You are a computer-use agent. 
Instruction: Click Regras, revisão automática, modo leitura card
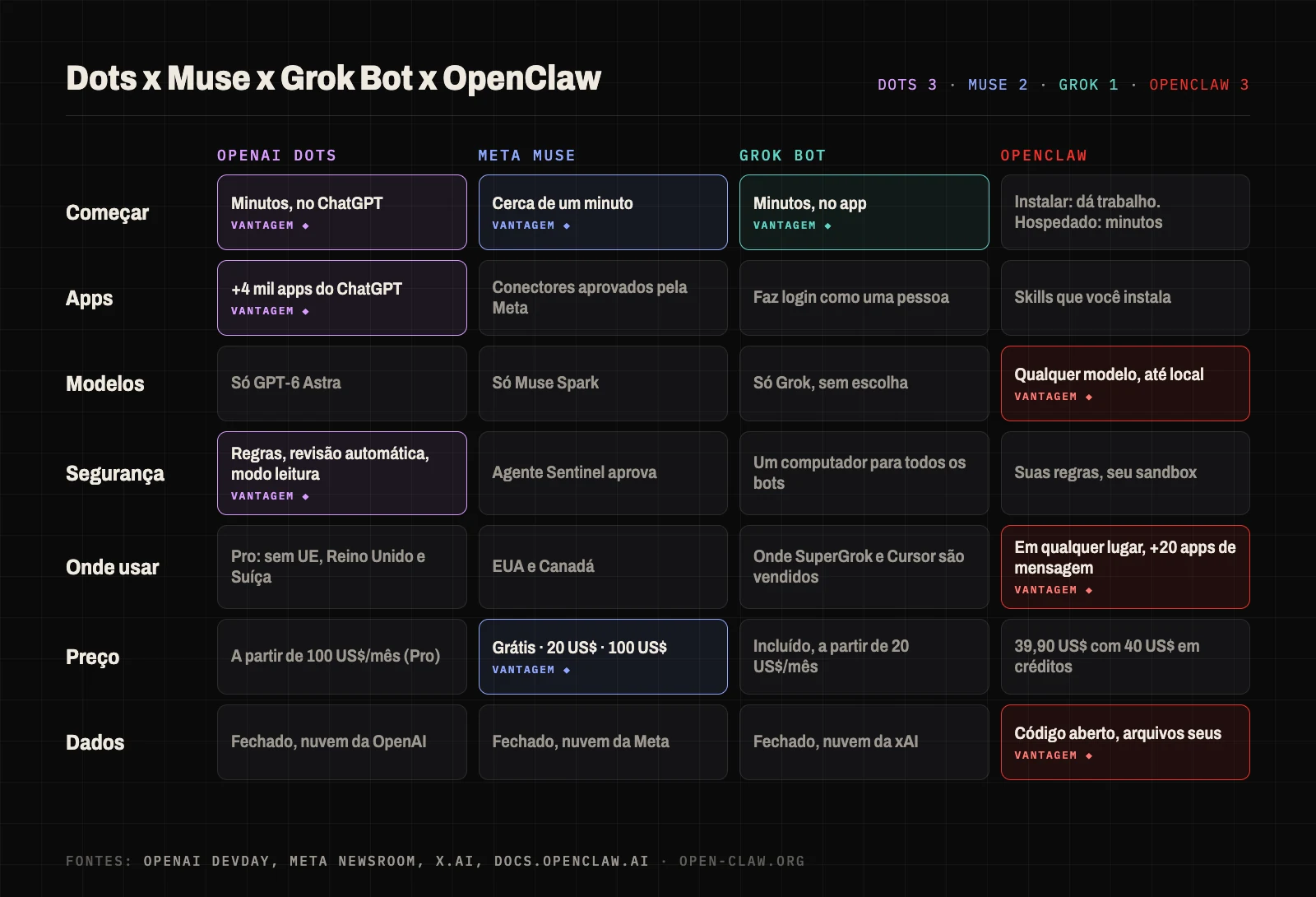click(342, 473)
